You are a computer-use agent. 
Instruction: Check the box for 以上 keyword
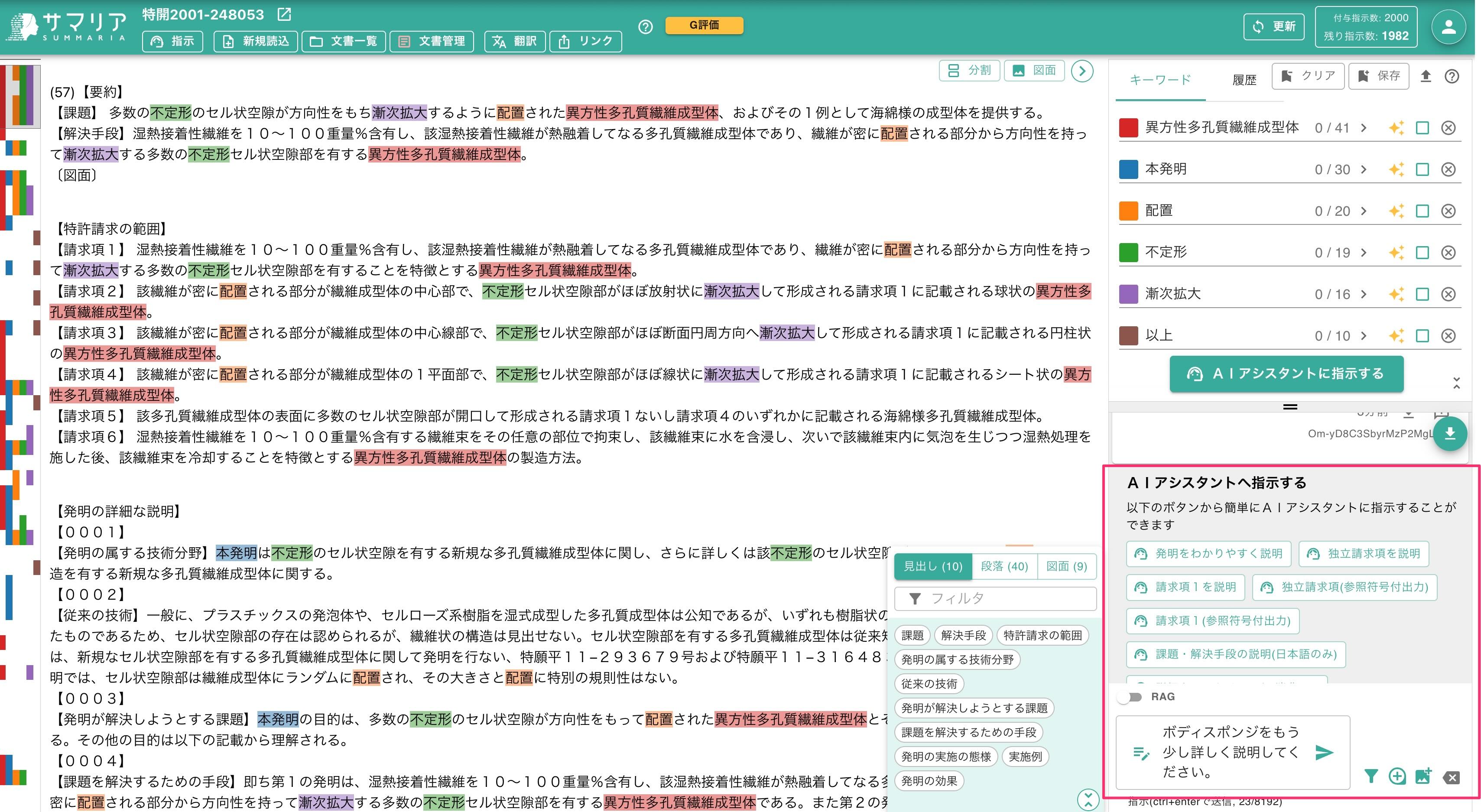pyautogui.click(x=1422, y=335)
